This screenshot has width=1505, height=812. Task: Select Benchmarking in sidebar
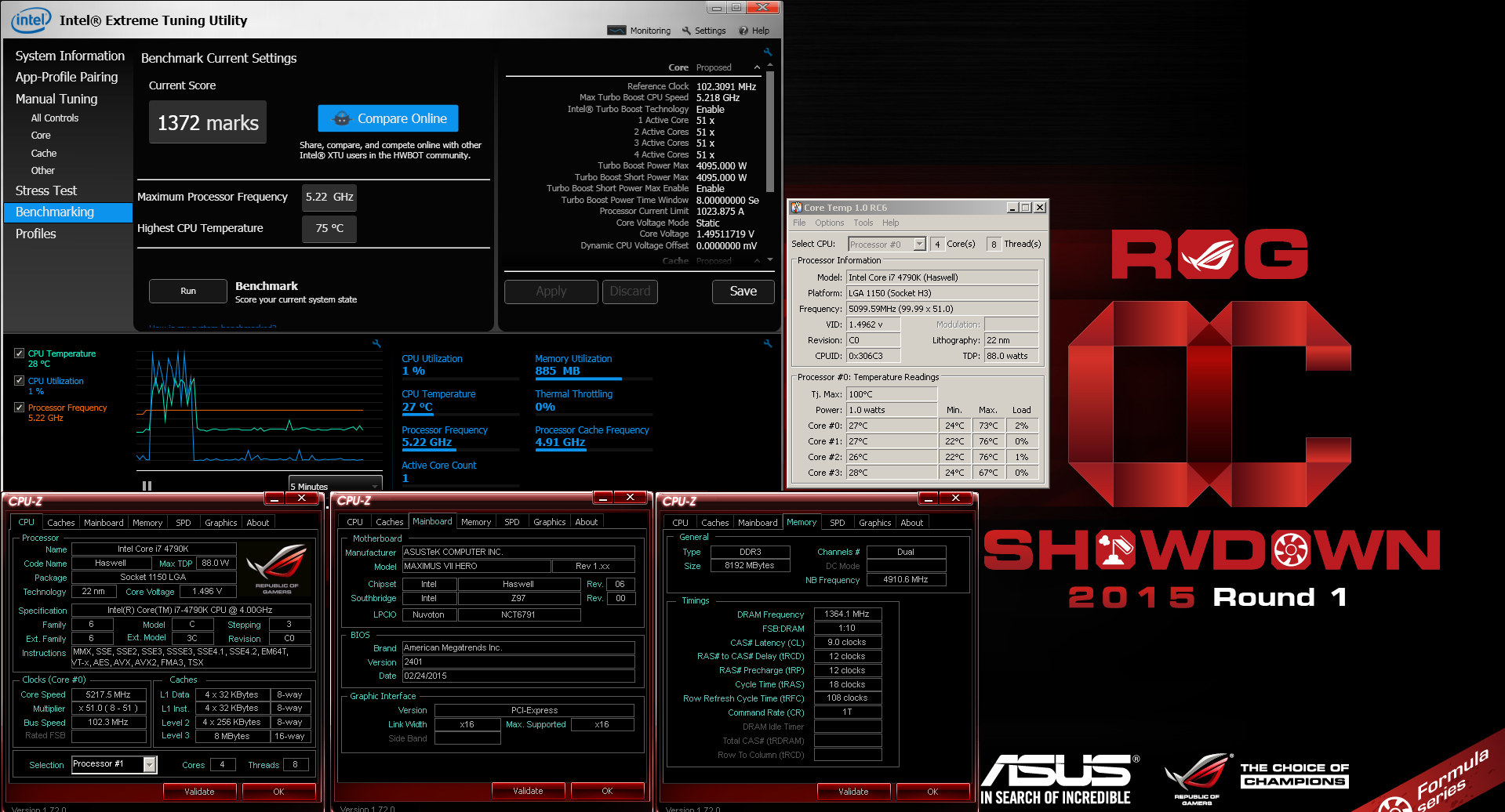[68, 212]
